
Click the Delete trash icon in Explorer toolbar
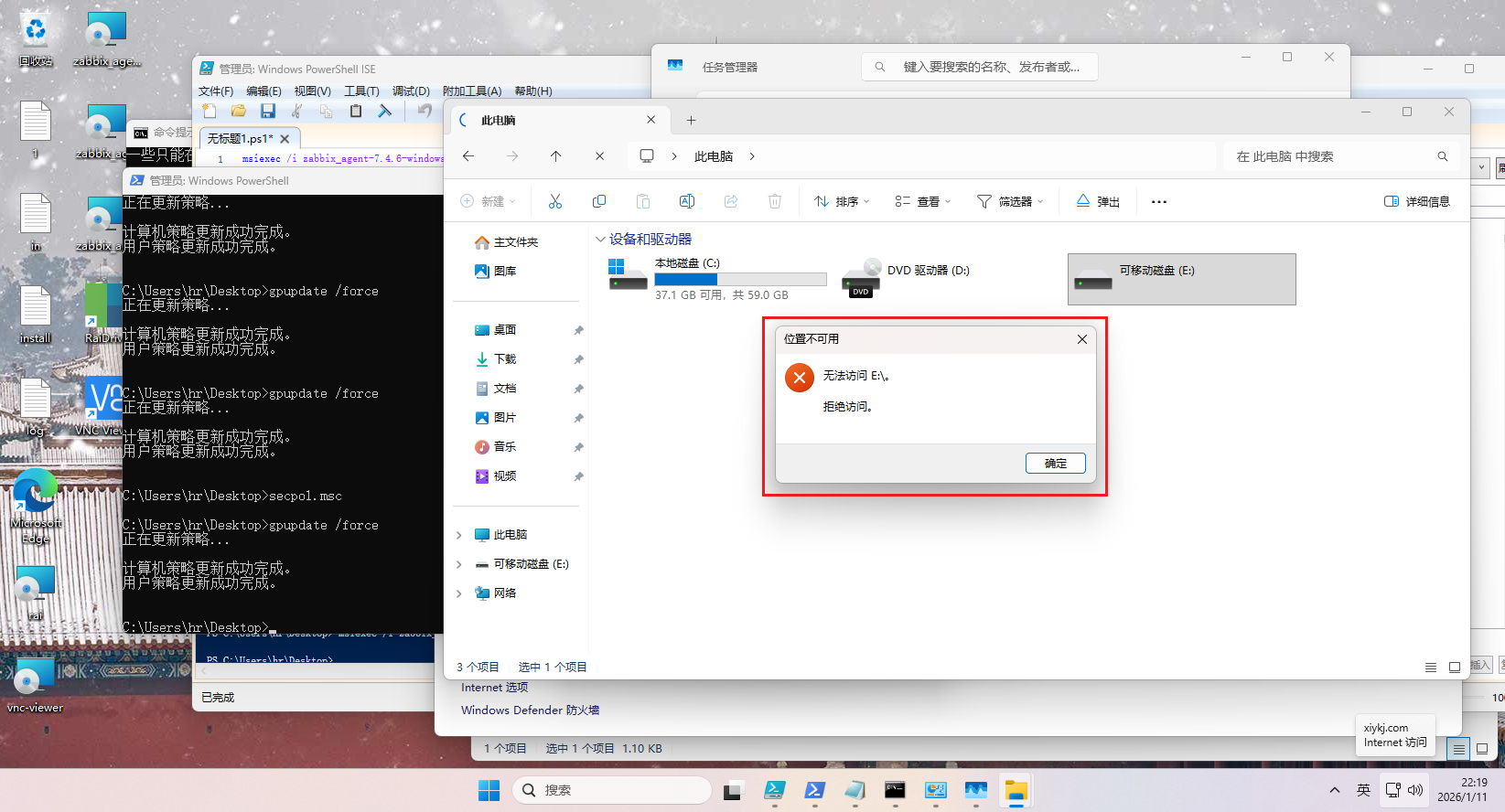point(775,201)
